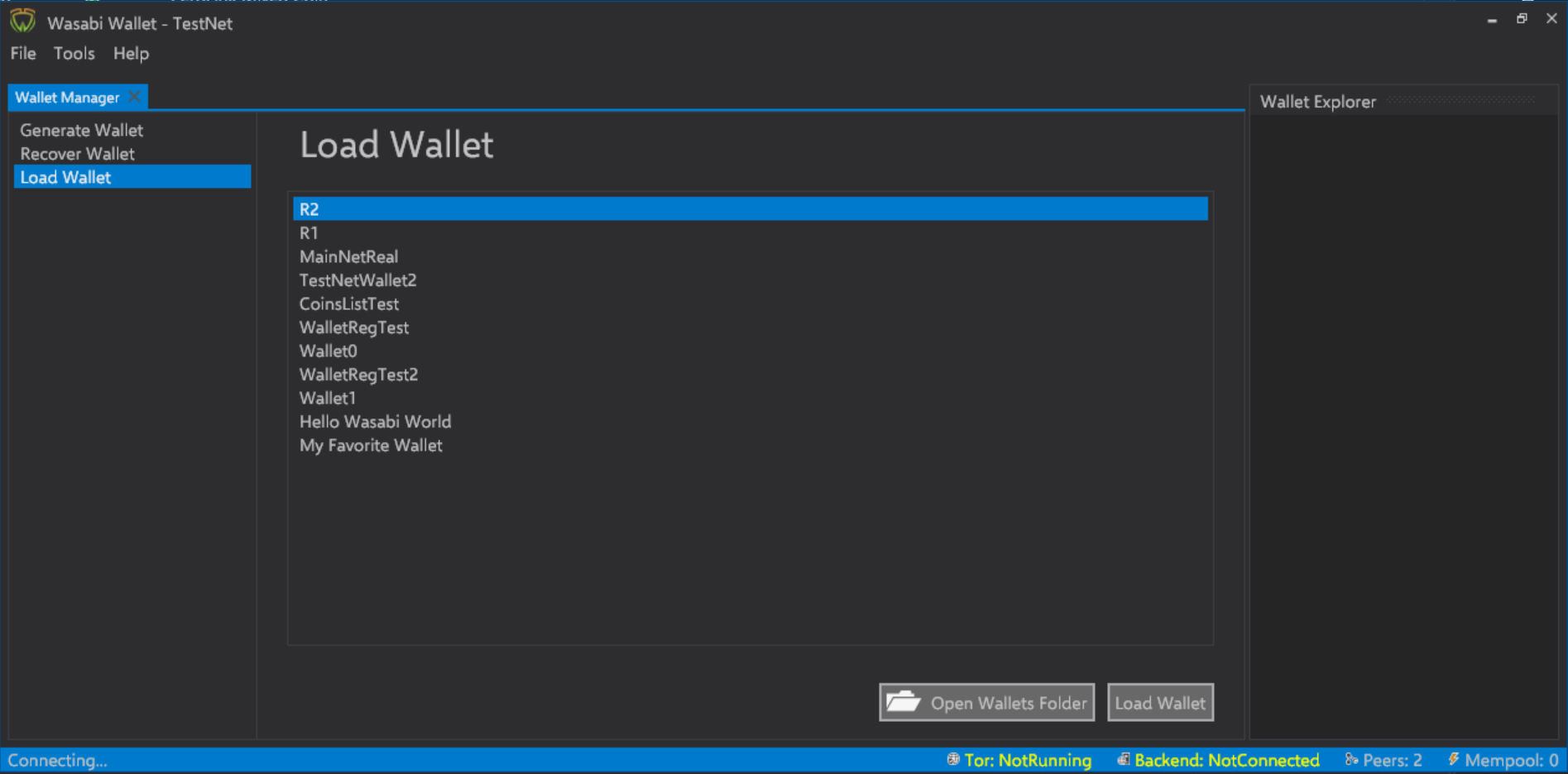This screenshot has width=1568, height=774.
Task: Click the Wasabi Wallet logo icon
Action: click(x=22, y=21)
